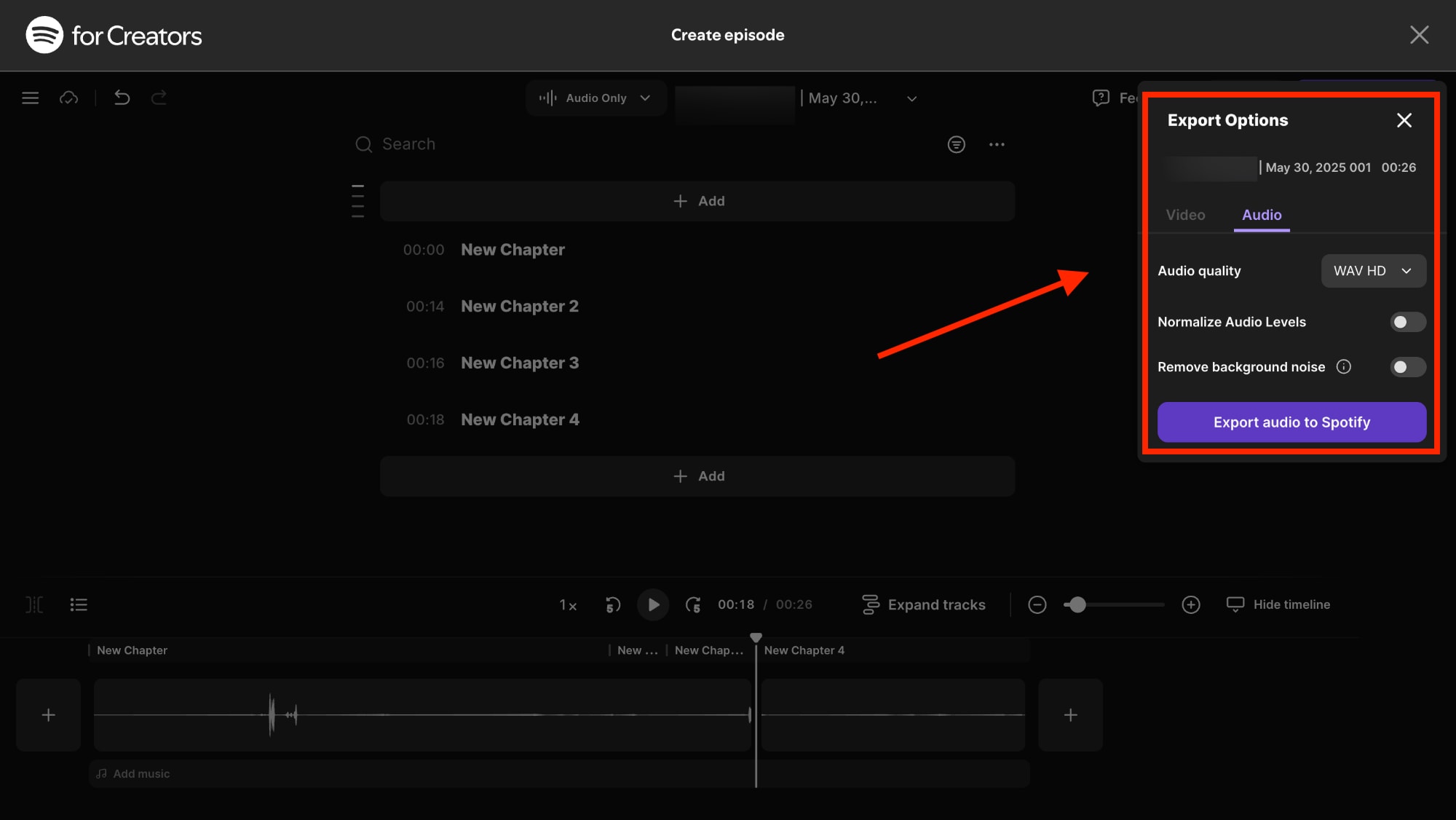
Task: Switch to the Audio export tab
Action: [1262, 215]
